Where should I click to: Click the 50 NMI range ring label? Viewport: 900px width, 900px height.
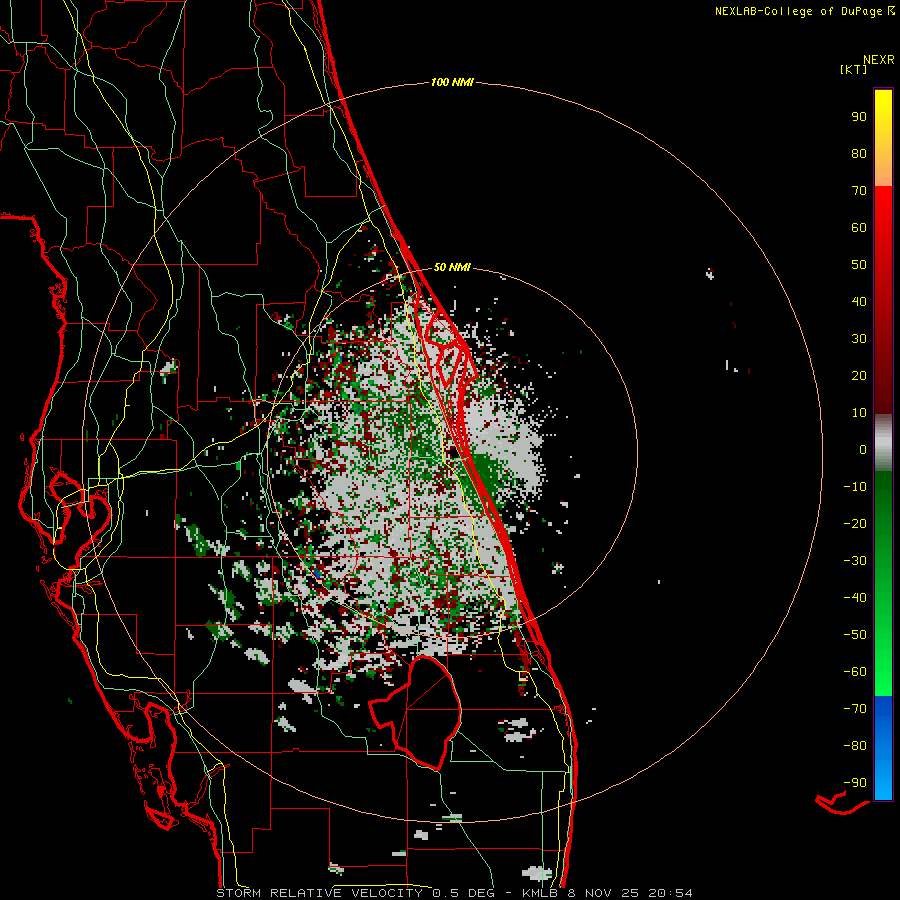452,267
